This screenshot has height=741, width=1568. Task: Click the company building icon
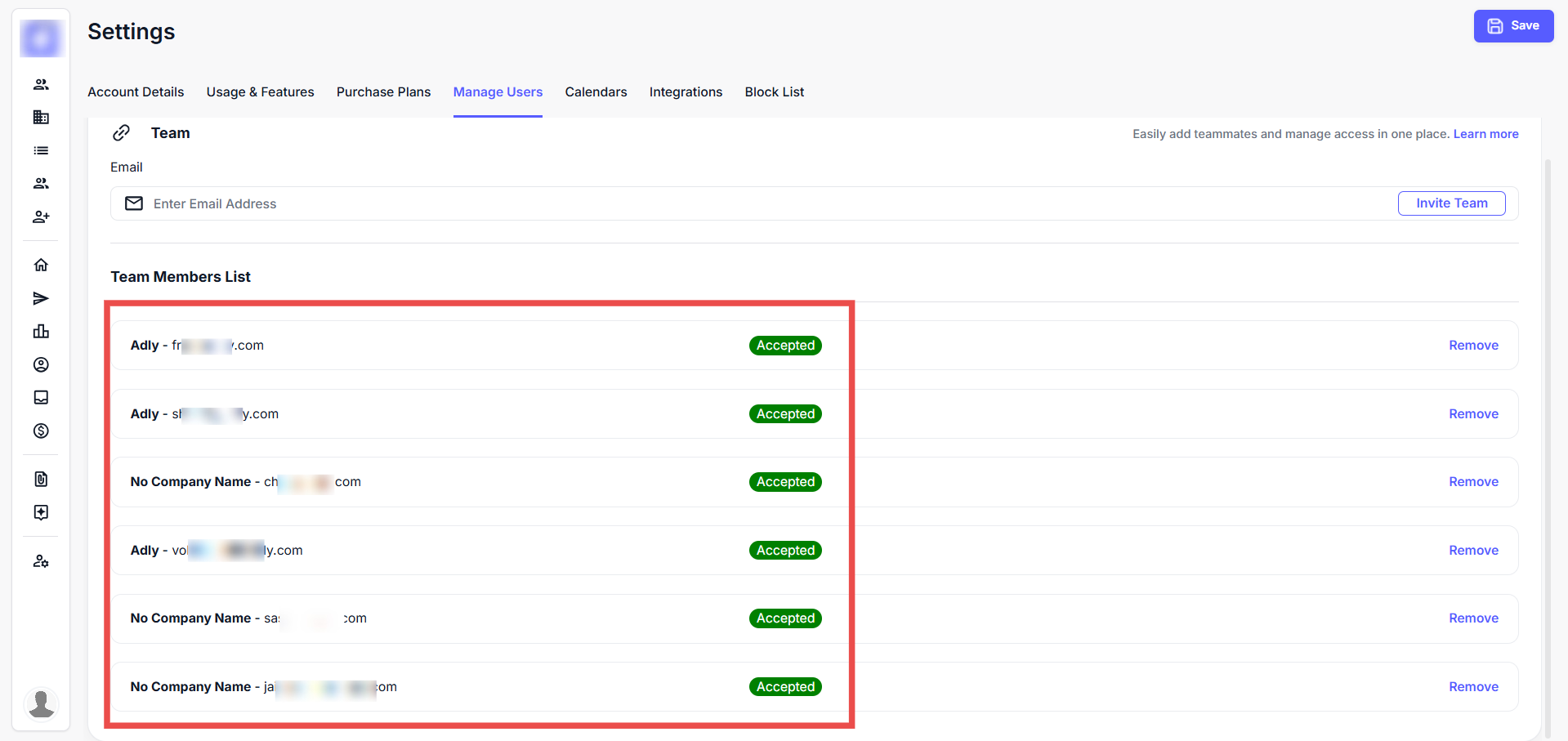[41, 117]
